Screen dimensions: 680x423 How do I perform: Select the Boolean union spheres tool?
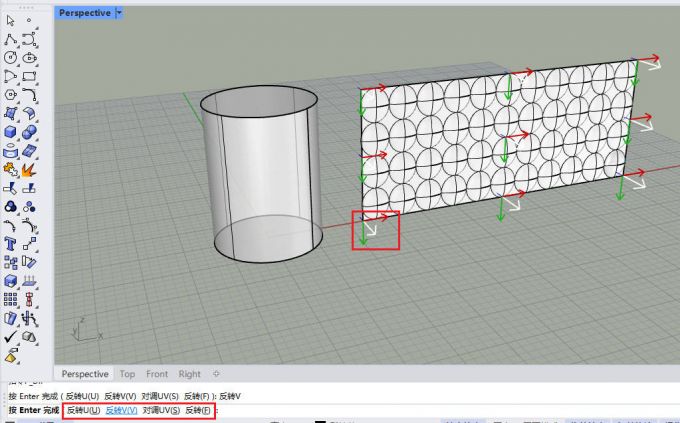point(29,132)
